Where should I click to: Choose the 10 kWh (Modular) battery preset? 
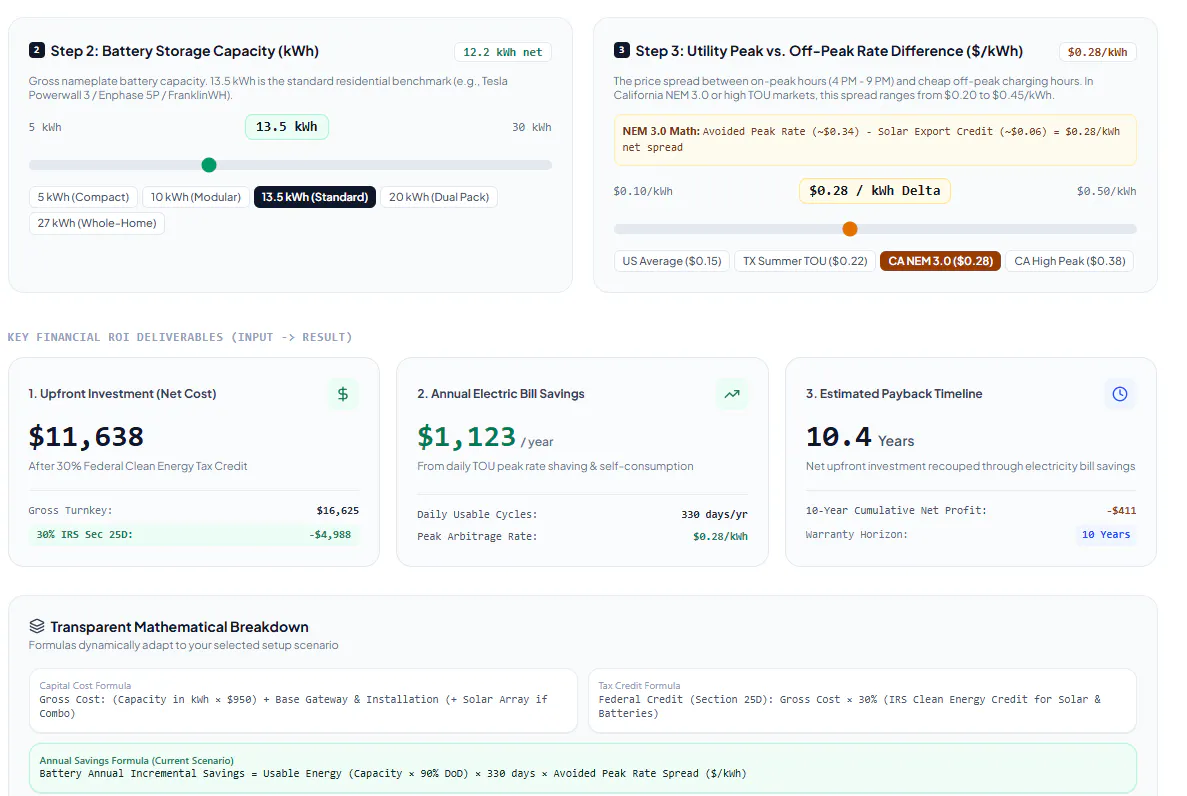click(195, 197)
